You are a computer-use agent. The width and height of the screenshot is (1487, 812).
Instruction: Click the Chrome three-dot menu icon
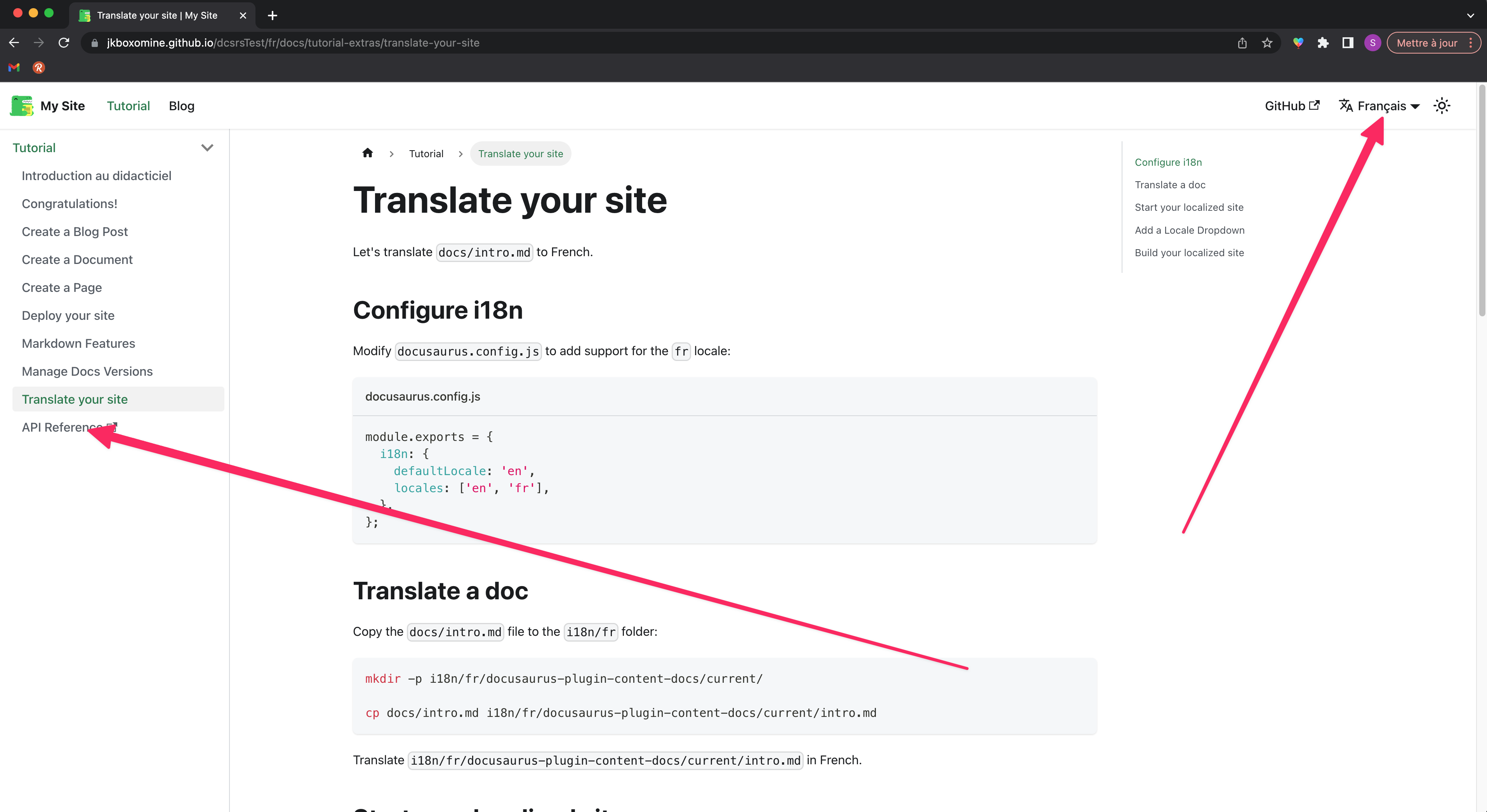coord(1470,43)
